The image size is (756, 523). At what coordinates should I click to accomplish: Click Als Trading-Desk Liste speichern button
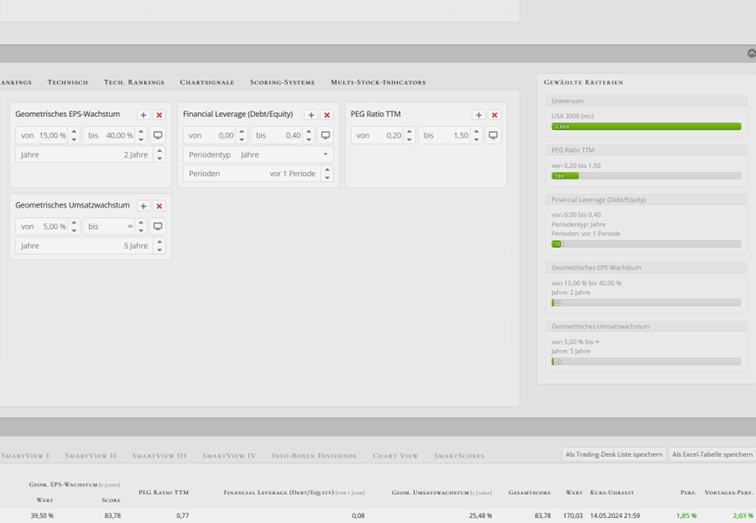click(x=613, y=454)
